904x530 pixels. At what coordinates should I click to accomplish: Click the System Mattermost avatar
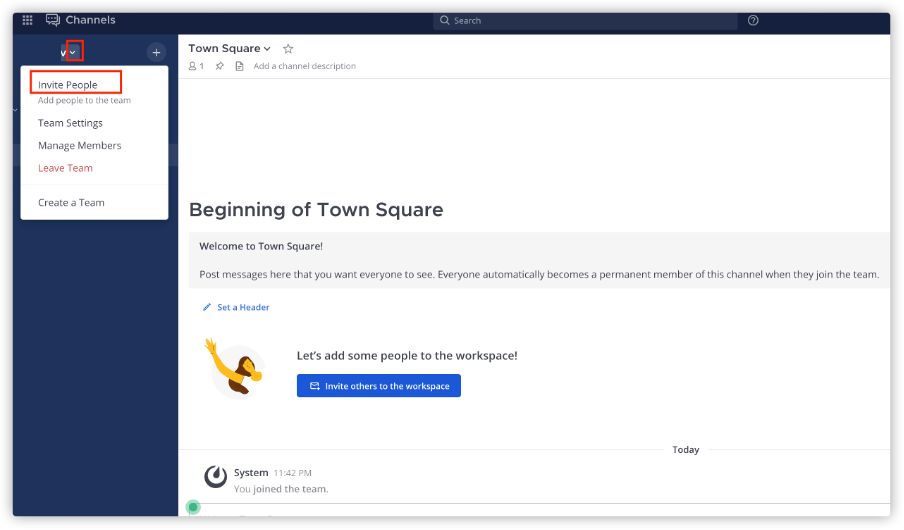tap(215, 476)
